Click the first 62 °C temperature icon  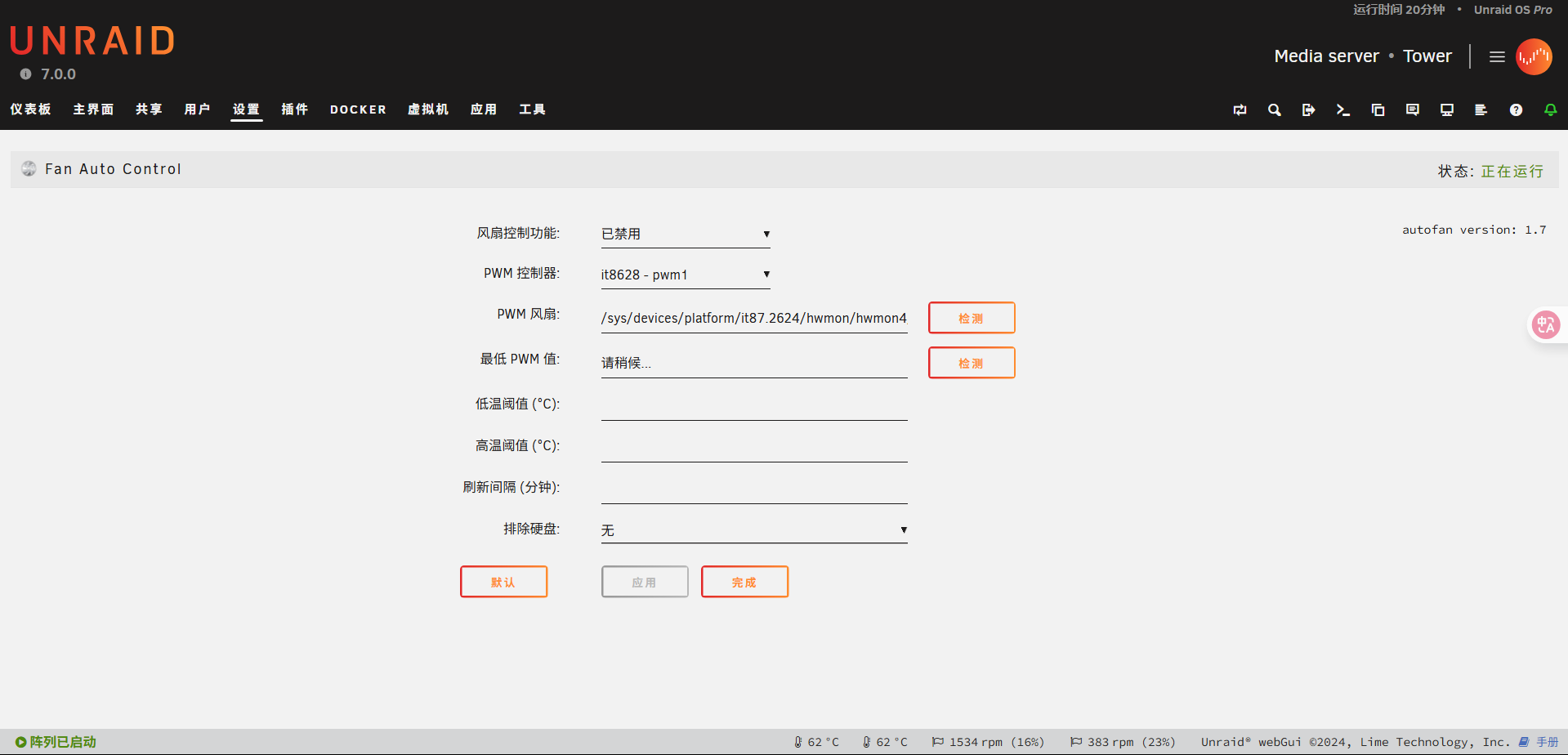[798, 742]
